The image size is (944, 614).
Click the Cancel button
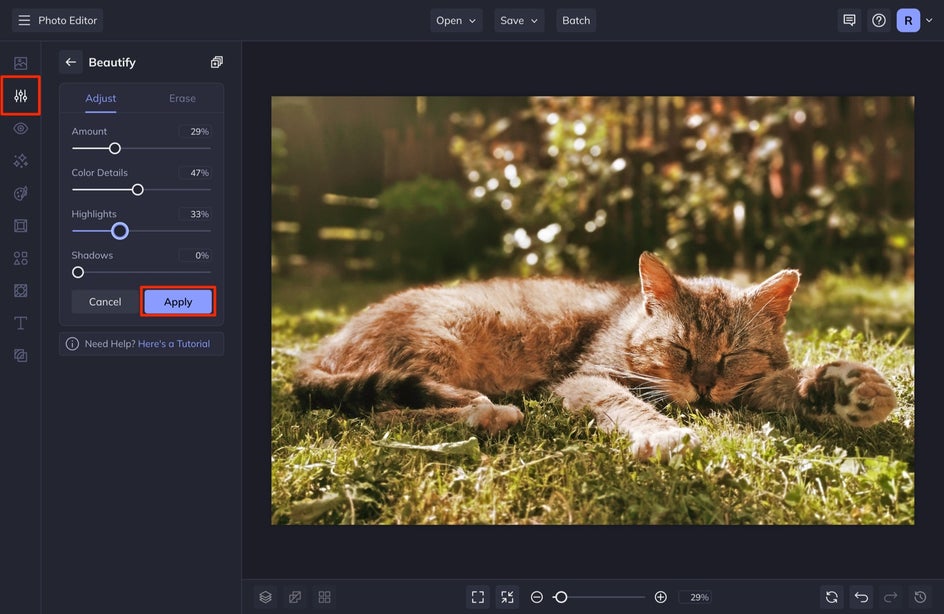click(105, 302)
